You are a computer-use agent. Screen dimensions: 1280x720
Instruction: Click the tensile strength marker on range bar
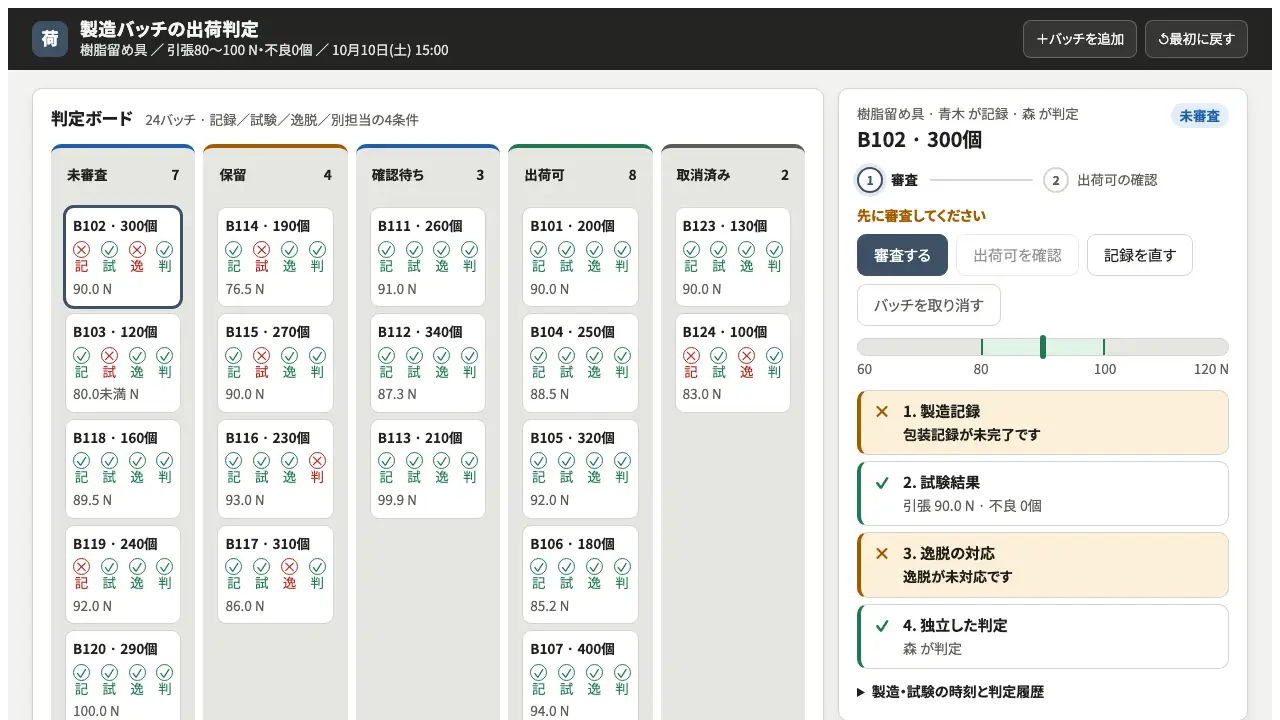[1043, 347]
